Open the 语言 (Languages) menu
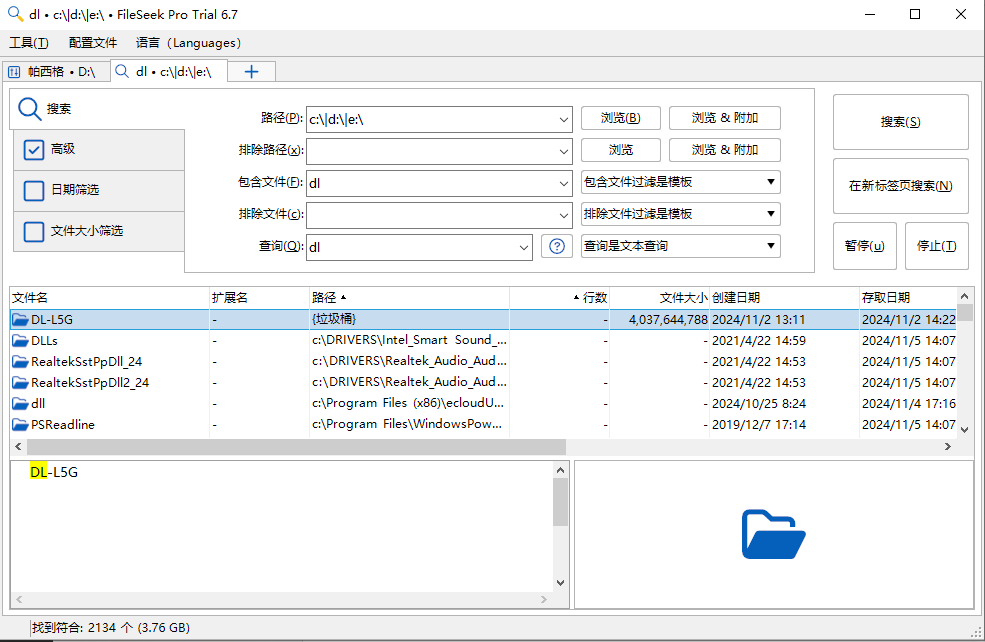 [188, 43]
